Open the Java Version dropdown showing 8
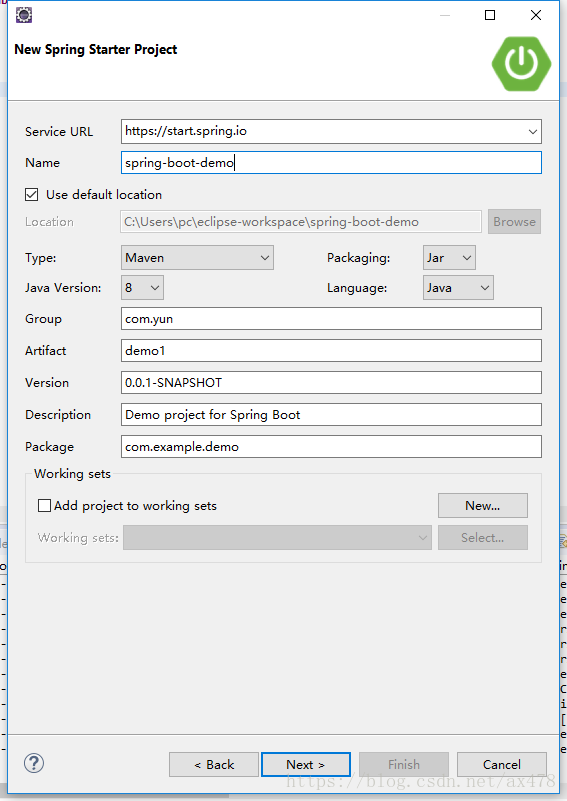The width and height of the screenshot is (567, 801). [x=142, y=288]
